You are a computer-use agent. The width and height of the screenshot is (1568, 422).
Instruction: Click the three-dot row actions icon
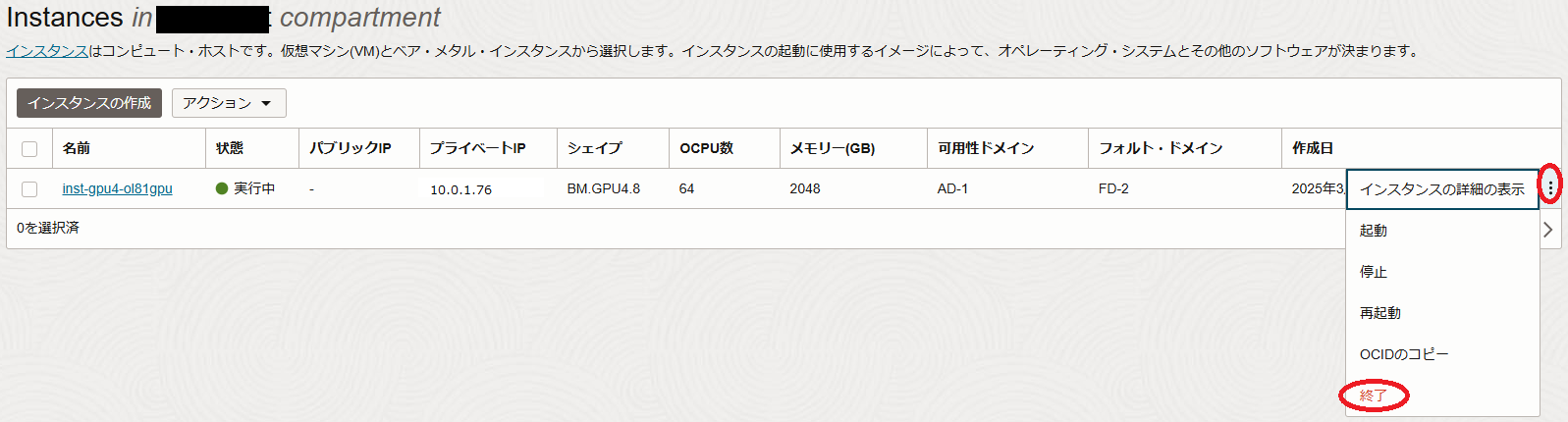pyautogui.click(x=1550, y=186)
